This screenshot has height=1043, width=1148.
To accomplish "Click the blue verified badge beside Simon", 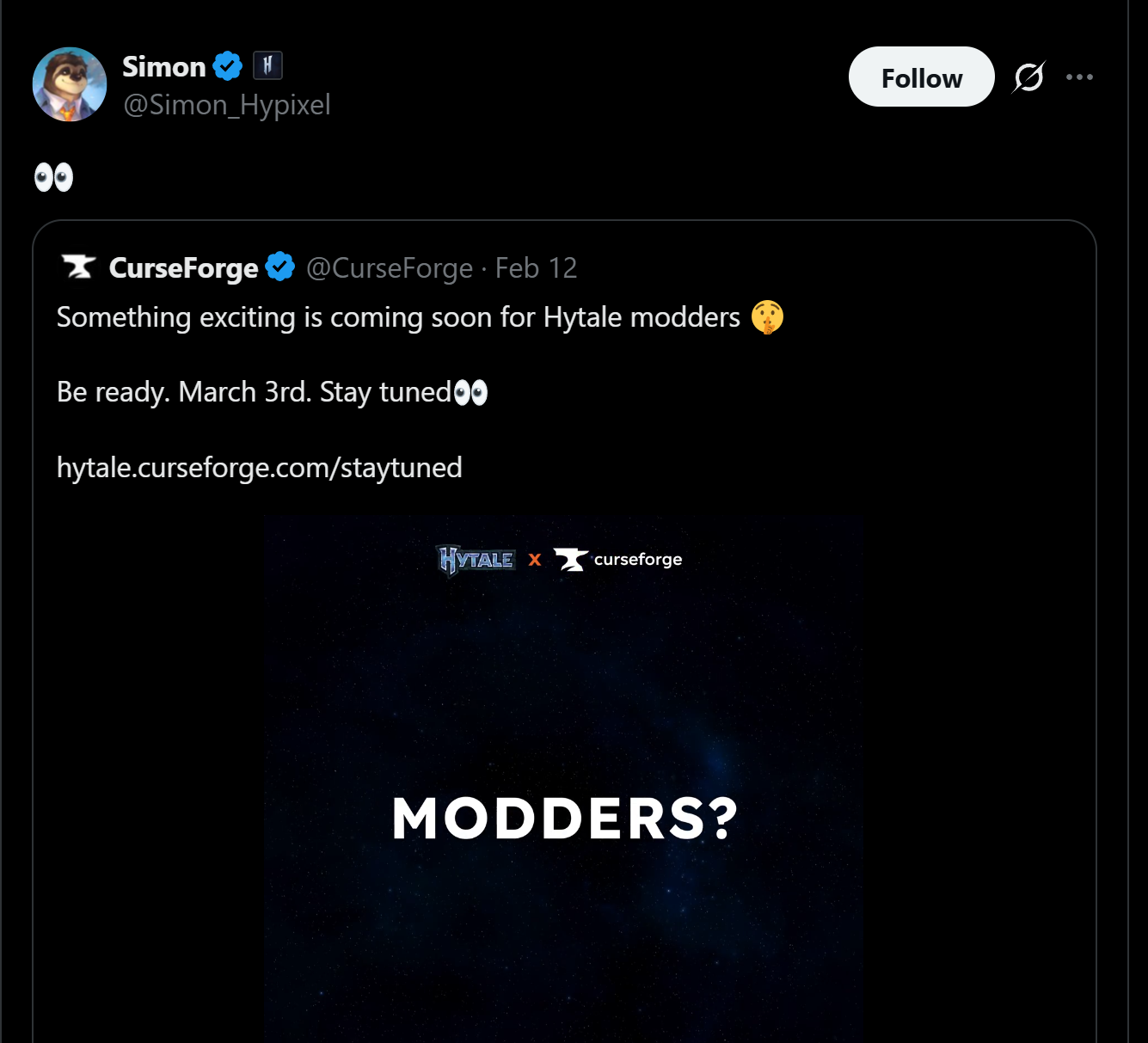I will coord(228,66).
